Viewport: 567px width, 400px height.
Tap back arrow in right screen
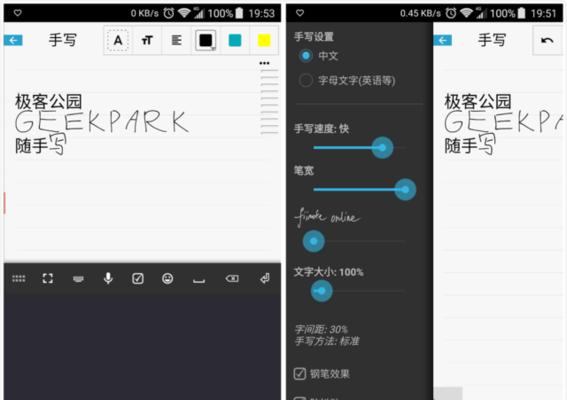coord(442,40)
